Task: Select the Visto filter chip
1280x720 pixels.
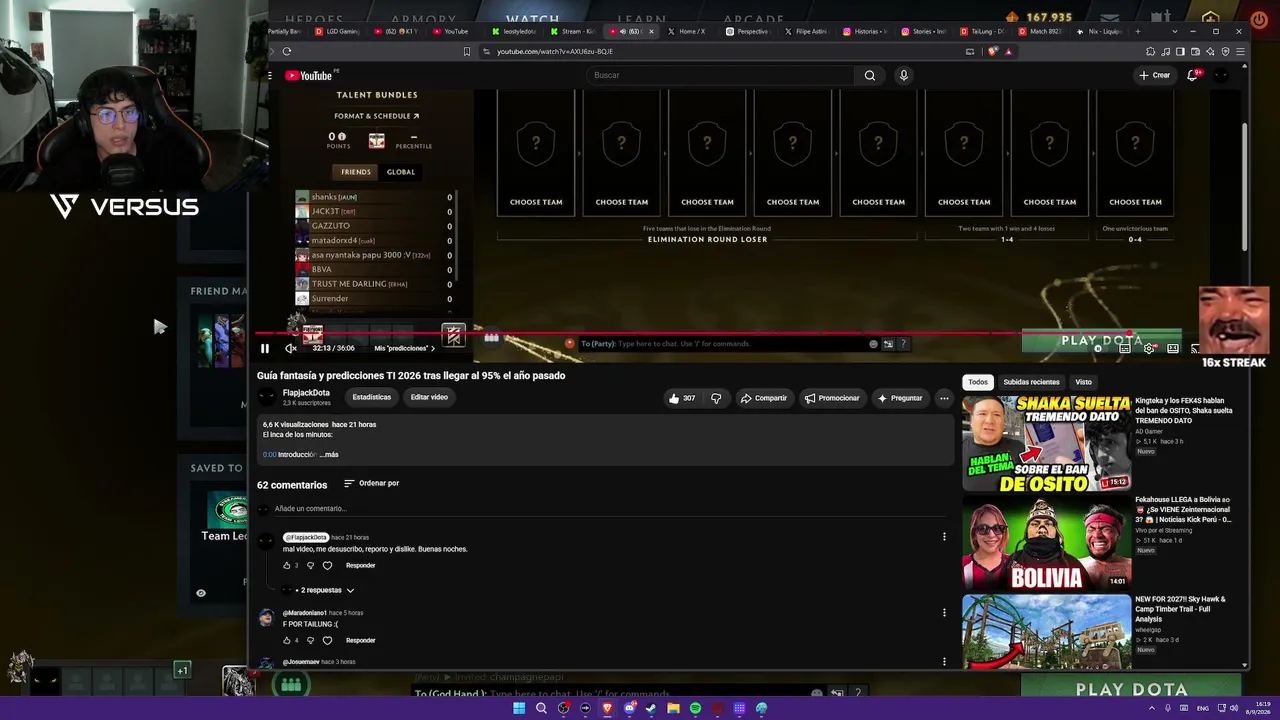Action: (x=1083, y=382)
